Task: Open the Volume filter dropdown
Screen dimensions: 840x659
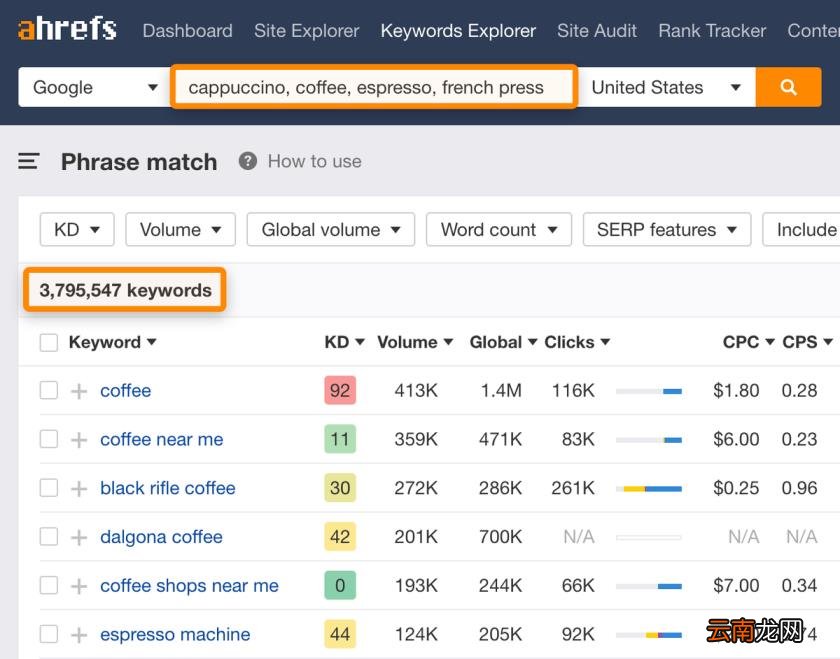Action: [181, 229]
